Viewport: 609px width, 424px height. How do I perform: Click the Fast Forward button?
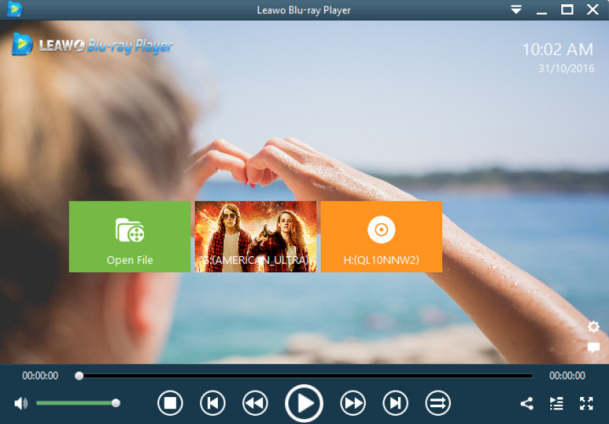(353, 403)
